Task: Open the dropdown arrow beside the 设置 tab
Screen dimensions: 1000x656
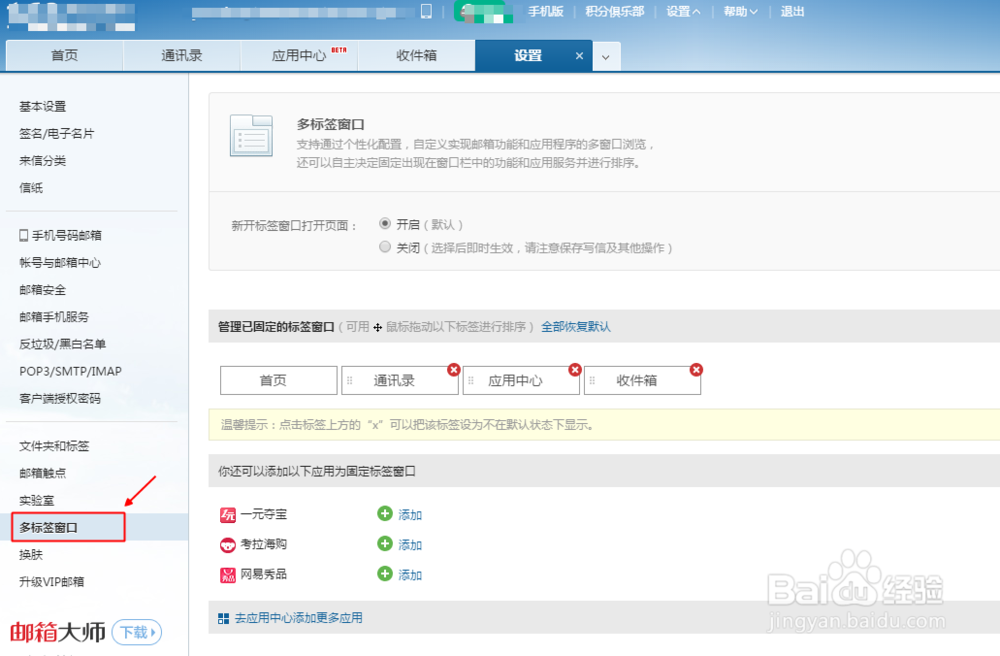Action: click(x=605, y=56)
